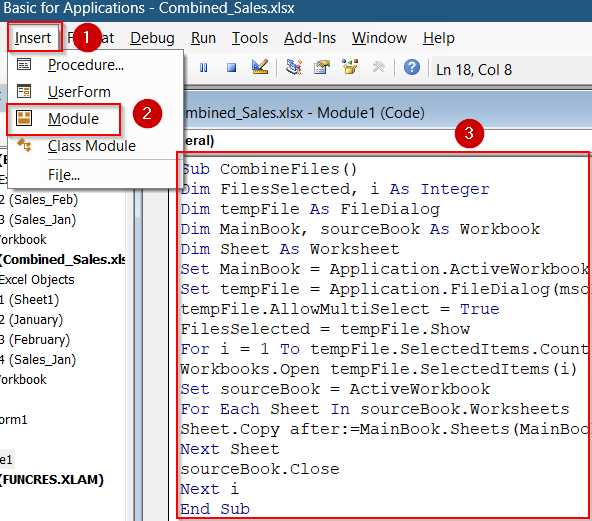Select FUNCRES.XLAM project node

click(52, 479)
